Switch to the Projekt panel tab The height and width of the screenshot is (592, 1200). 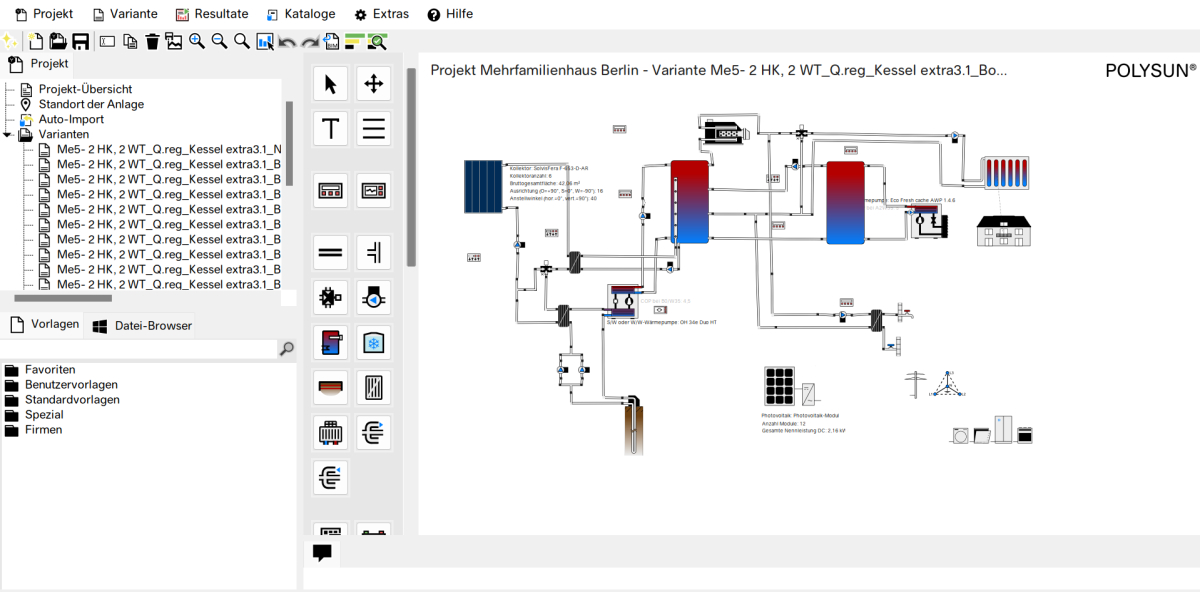39,64
